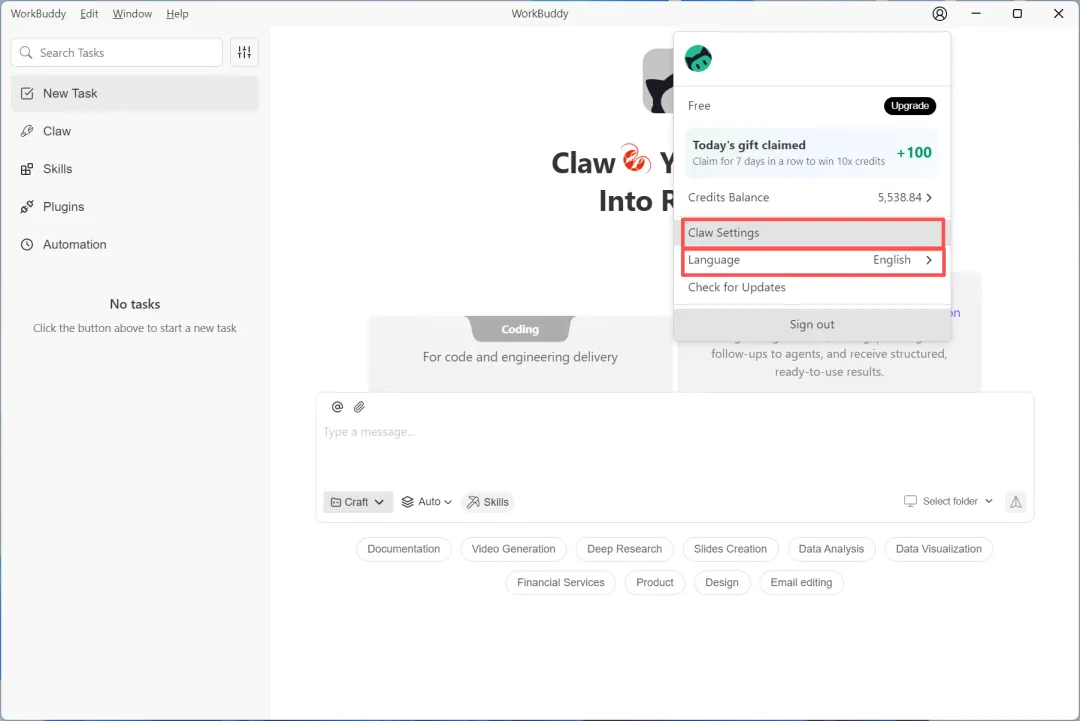The width and height of the screenshot is (1080, 721).
Task: Open Claw Settings
Action: pyautogui.click(x=813, y=233)
